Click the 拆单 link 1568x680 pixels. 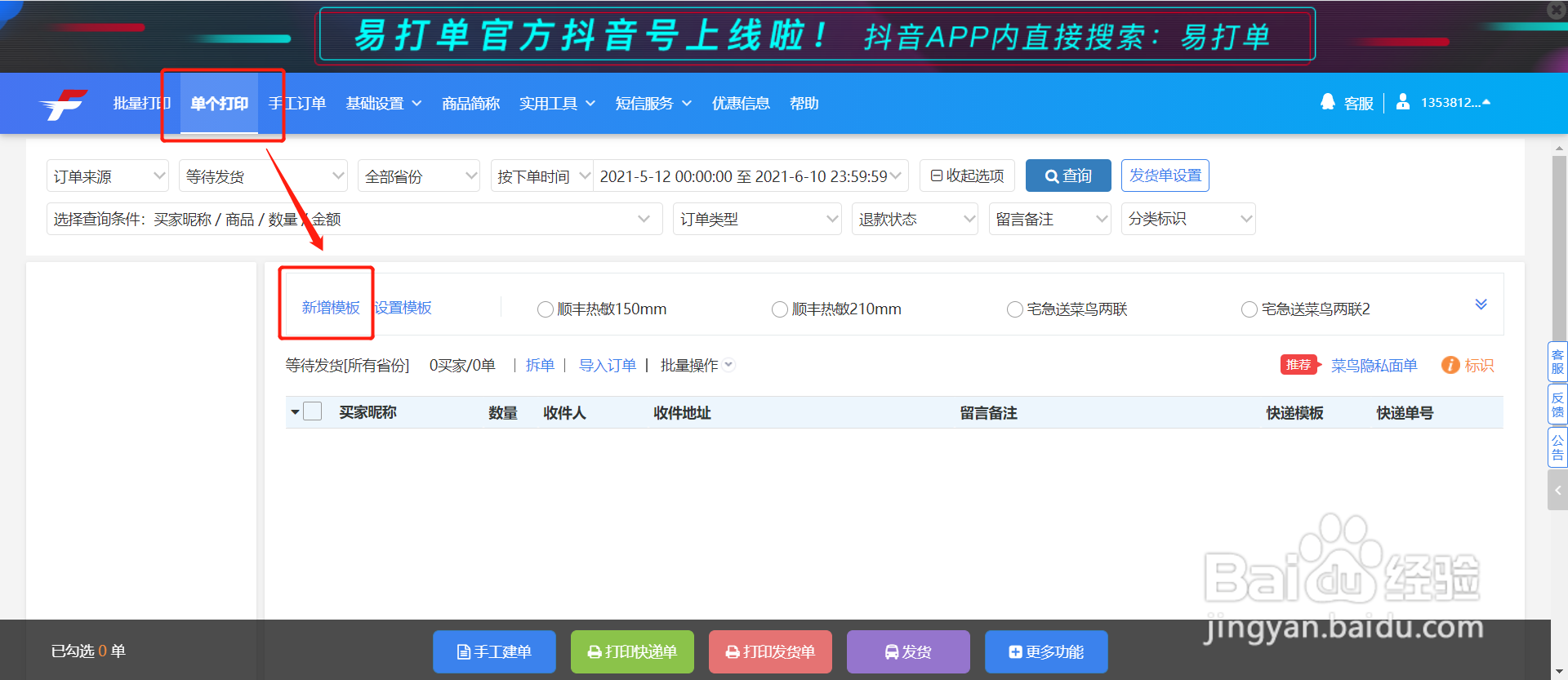tap(540, 365)
